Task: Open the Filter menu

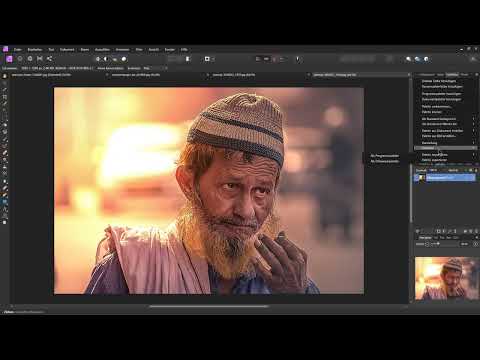Action: point(139,49)
